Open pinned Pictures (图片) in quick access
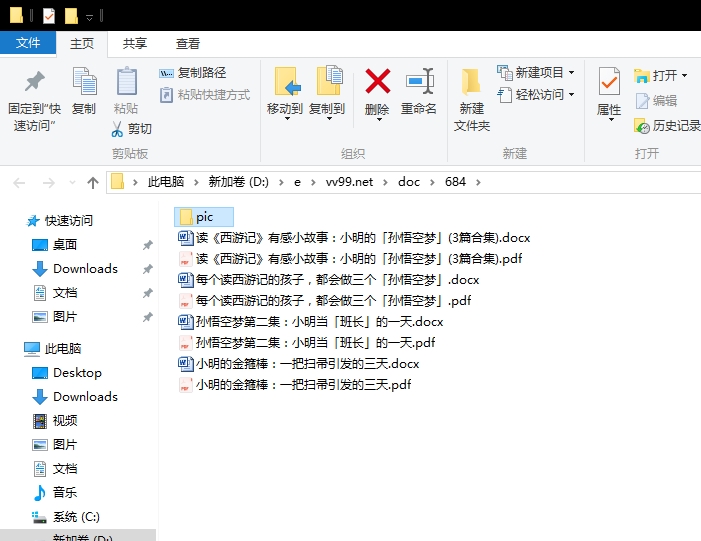This screenshot has height=541, width=701. pyautogui.click(x=55, y=317)
